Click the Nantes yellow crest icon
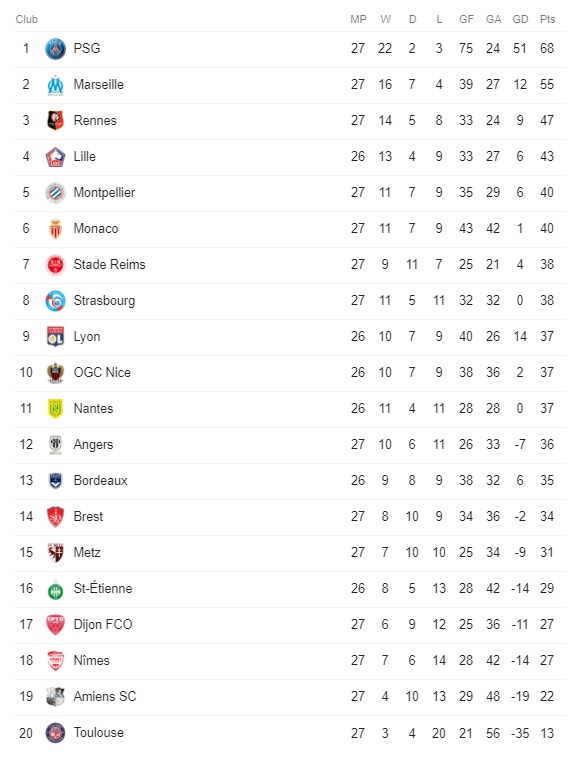The height and width of the screenshot is (766, 581). tap(55, 409)
